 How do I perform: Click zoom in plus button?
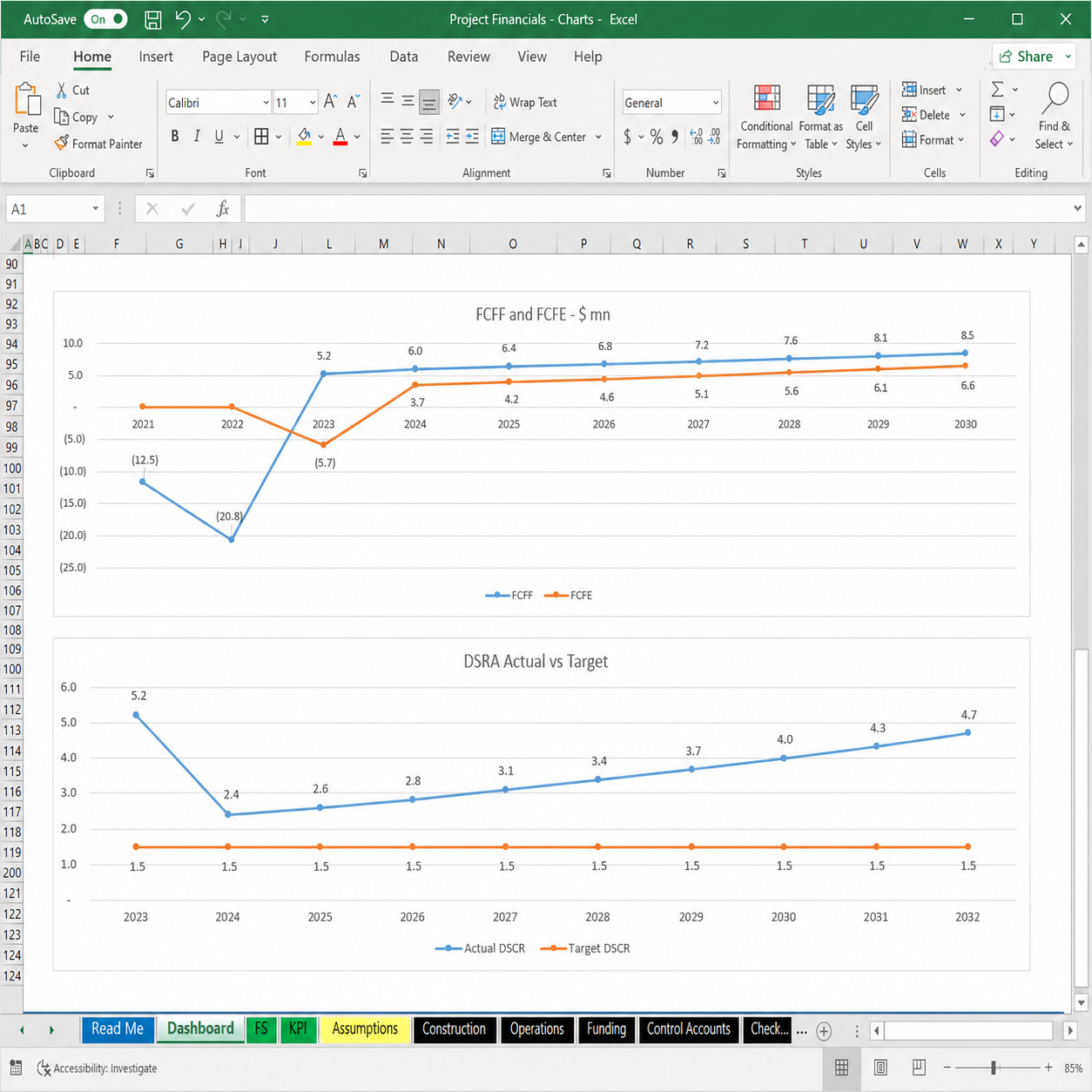1048,1068
